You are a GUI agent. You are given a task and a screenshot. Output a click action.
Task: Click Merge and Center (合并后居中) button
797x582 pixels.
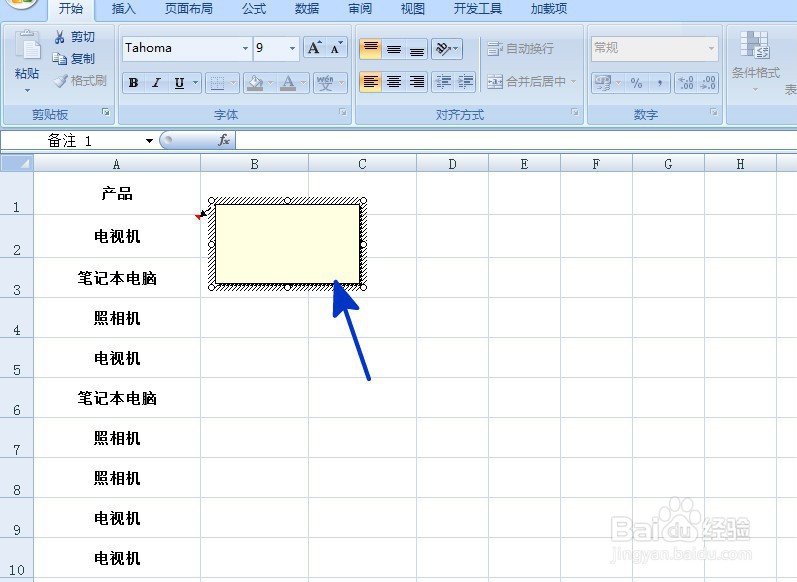pyautogui.click(x=526, y=81)
